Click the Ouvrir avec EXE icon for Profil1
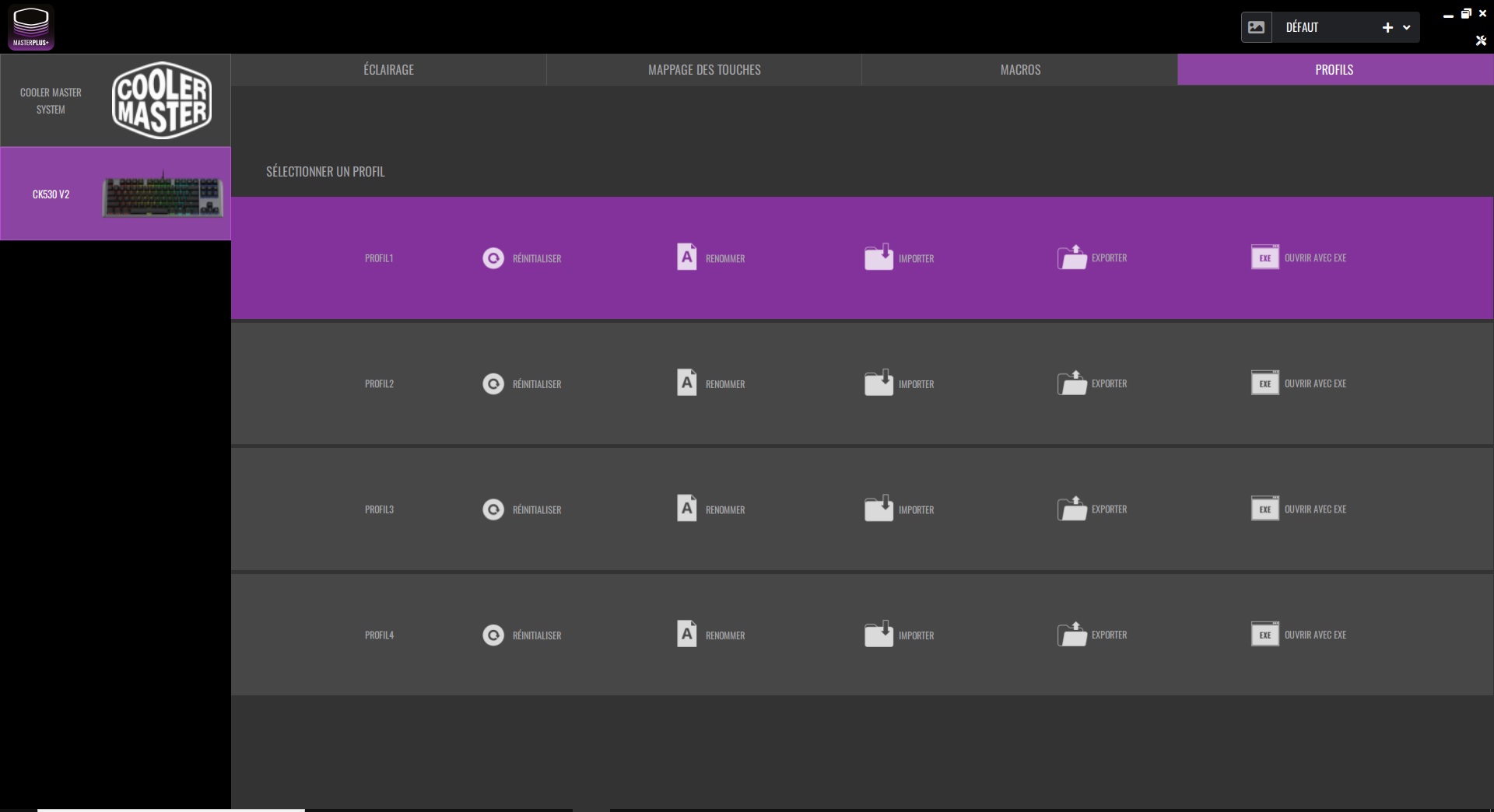Viewport: 1494px width, 812px height. click(1264, 257)
